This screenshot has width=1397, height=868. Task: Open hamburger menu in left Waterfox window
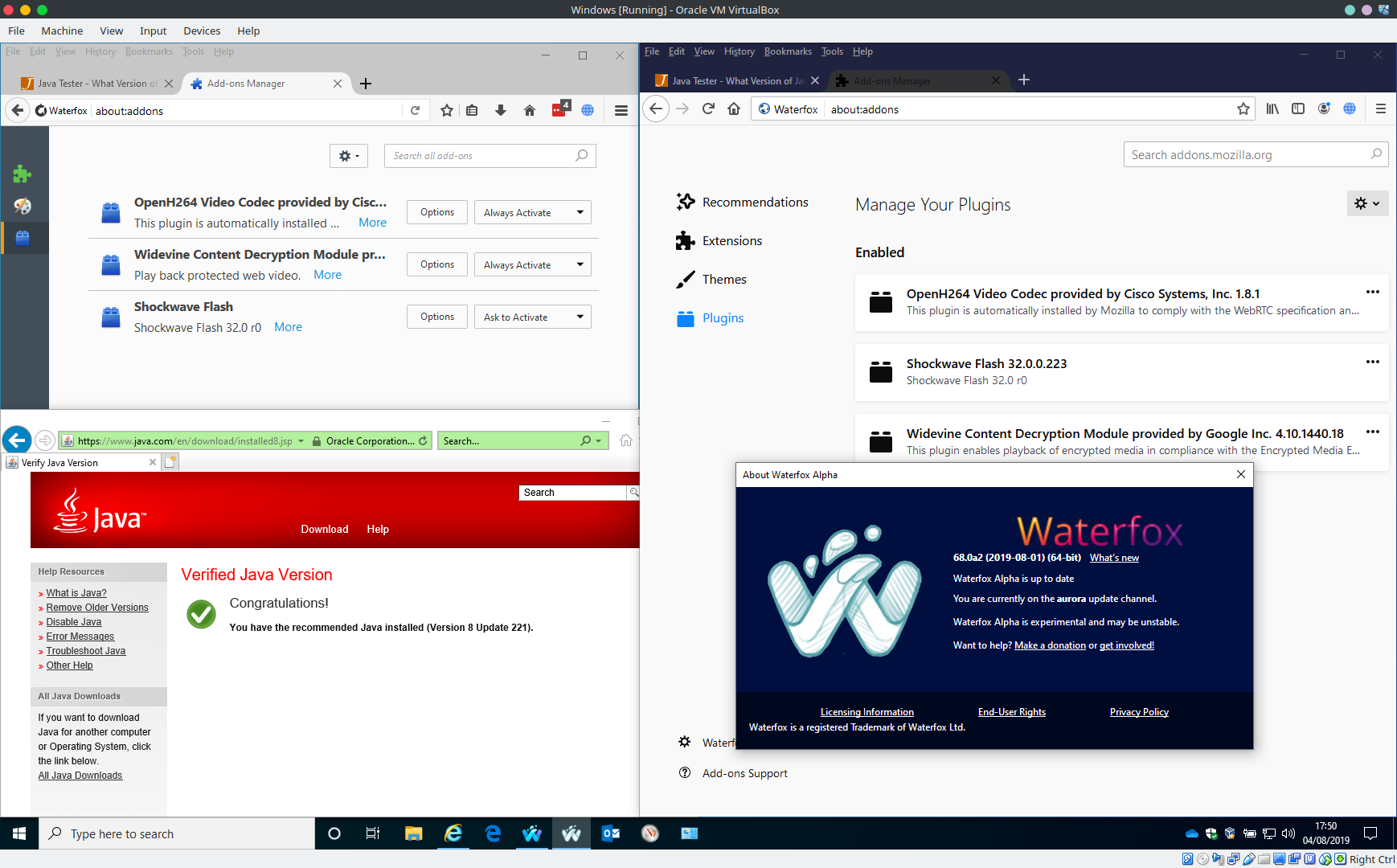621,111
